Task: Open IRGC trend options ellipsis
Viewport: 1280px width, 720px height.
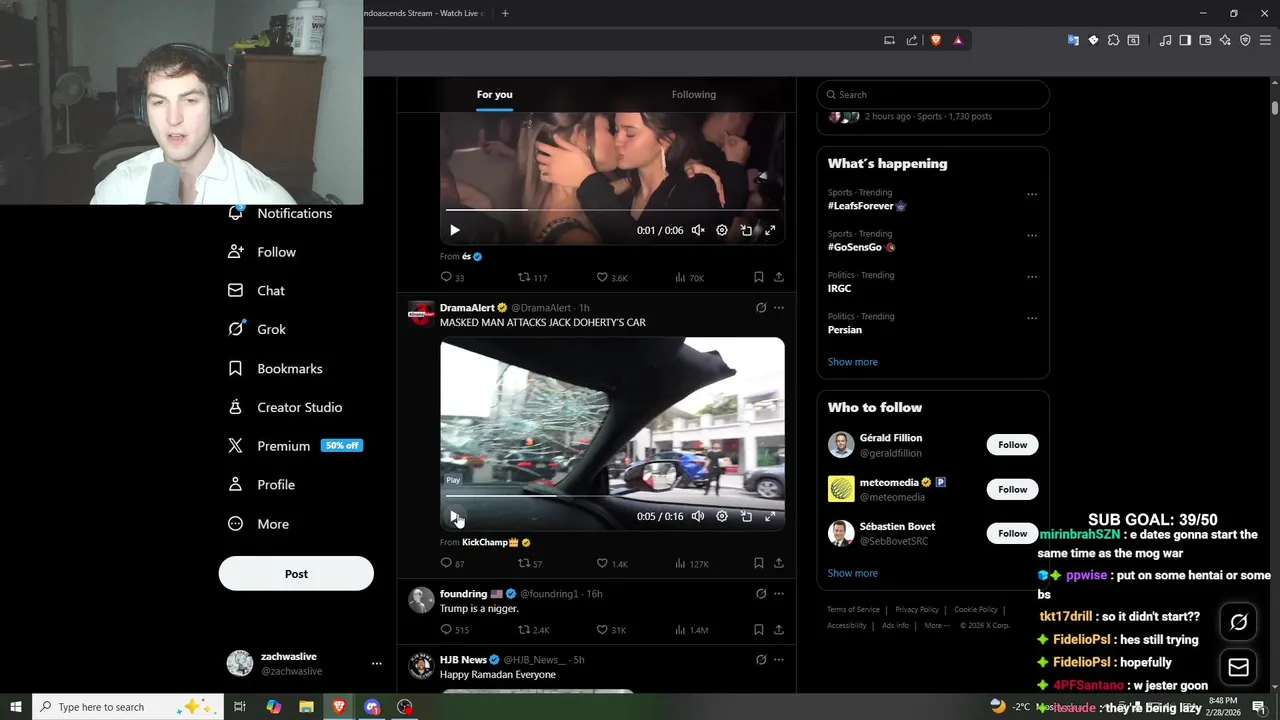Action: click(x=1032, y=277)
